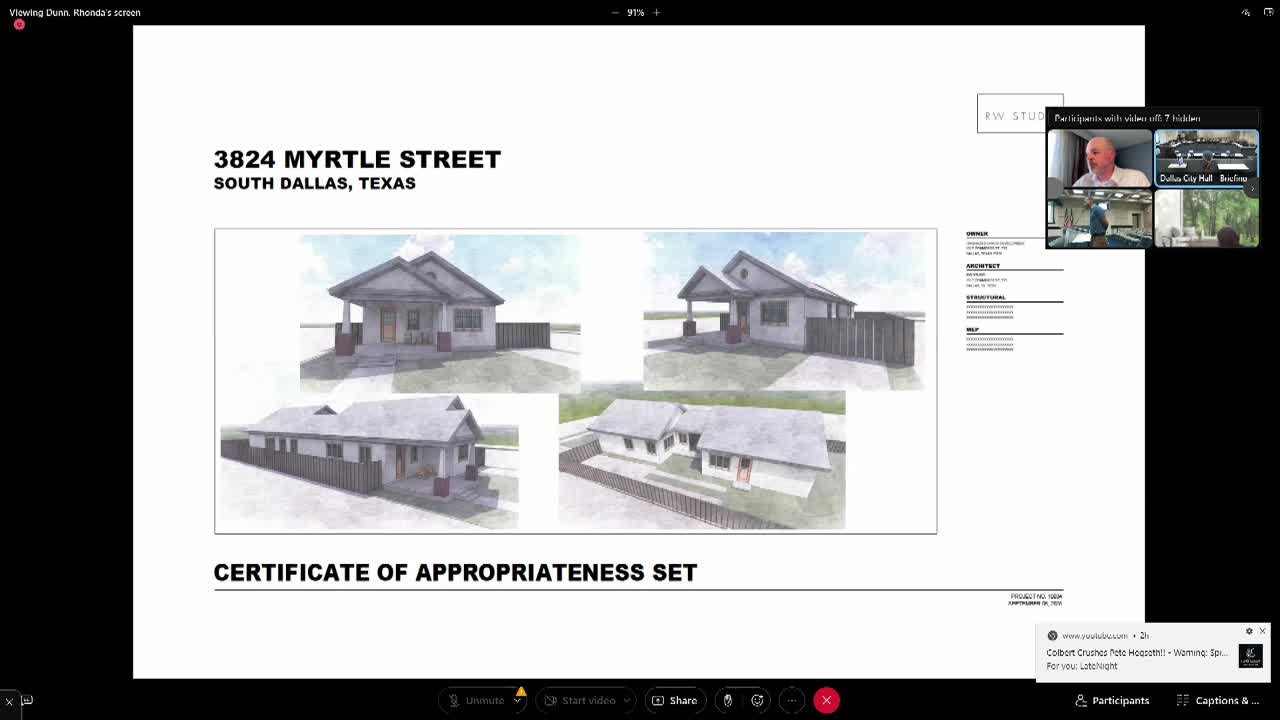Click the ARCHITECT label in the title block
The image size is (1280, 720).
click(x=983, y=266)
